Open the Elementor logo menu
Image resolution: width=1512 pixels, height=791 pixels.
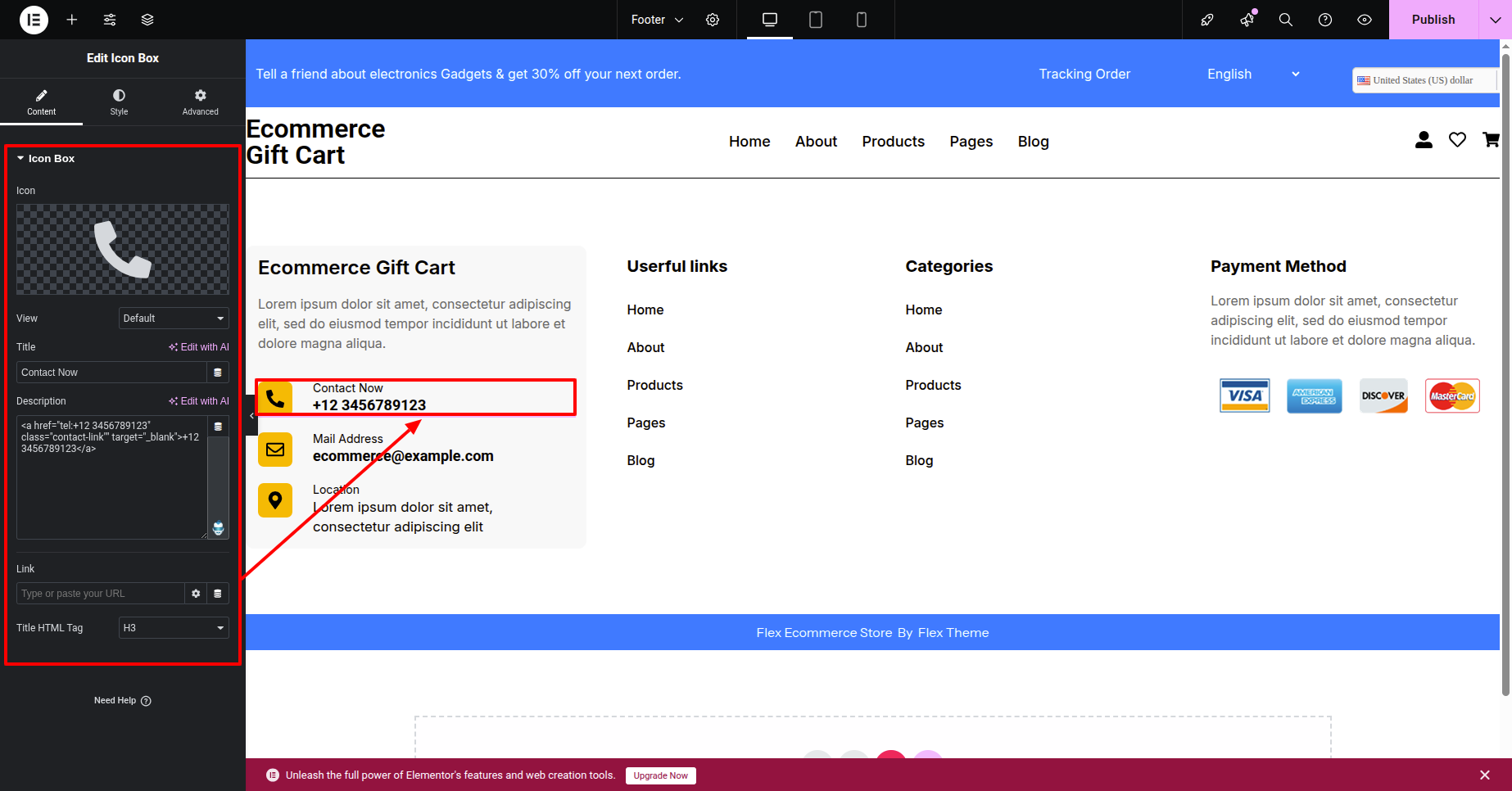[x=34, y=20]
